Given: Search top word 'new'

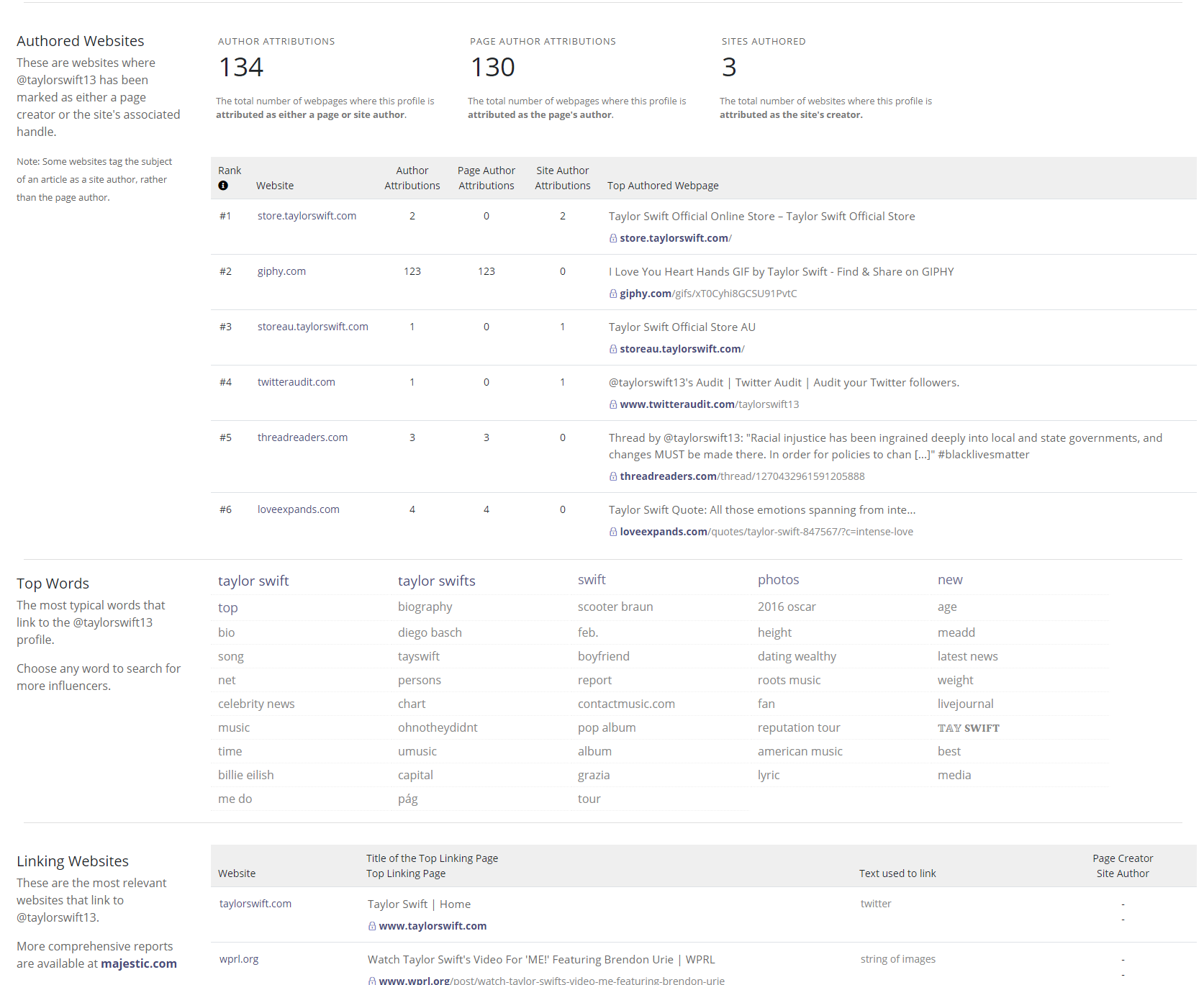Looking at the screenshot, I should (950, 580).
